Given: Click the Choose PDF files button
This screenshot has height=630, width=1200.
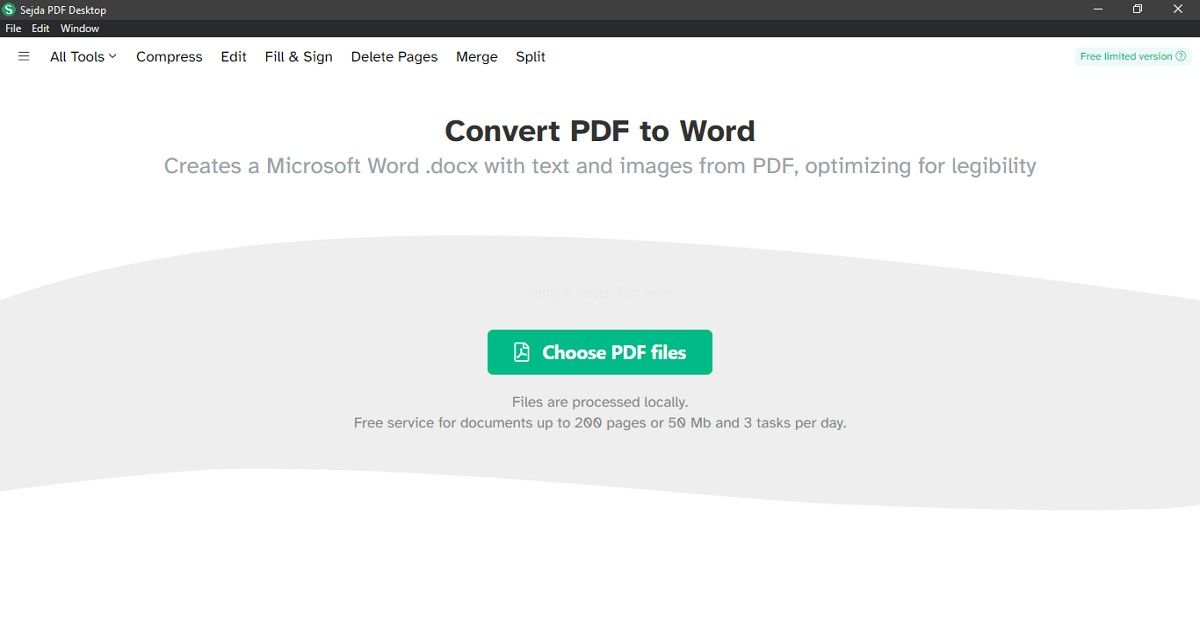Looking at the screenshot, I should coord(600,352).
